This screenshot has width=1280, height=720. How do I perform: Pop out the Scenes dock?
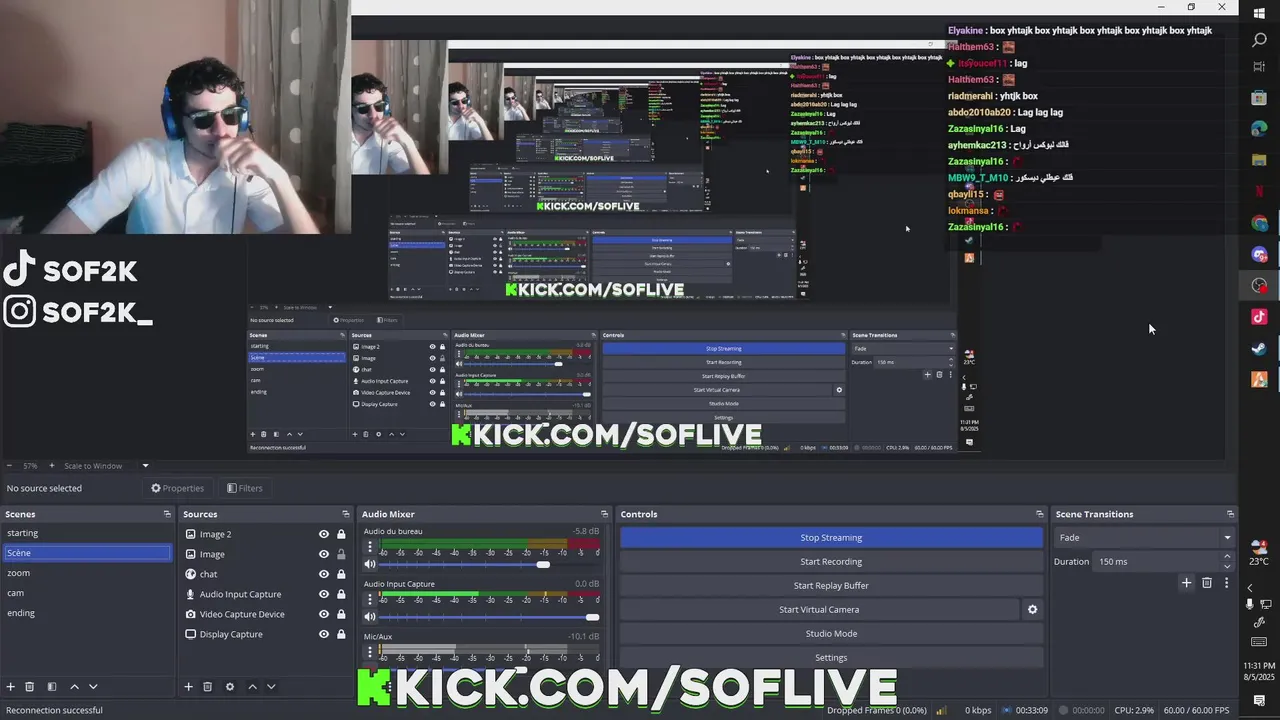pyautogui.click(x=167, y=514)
